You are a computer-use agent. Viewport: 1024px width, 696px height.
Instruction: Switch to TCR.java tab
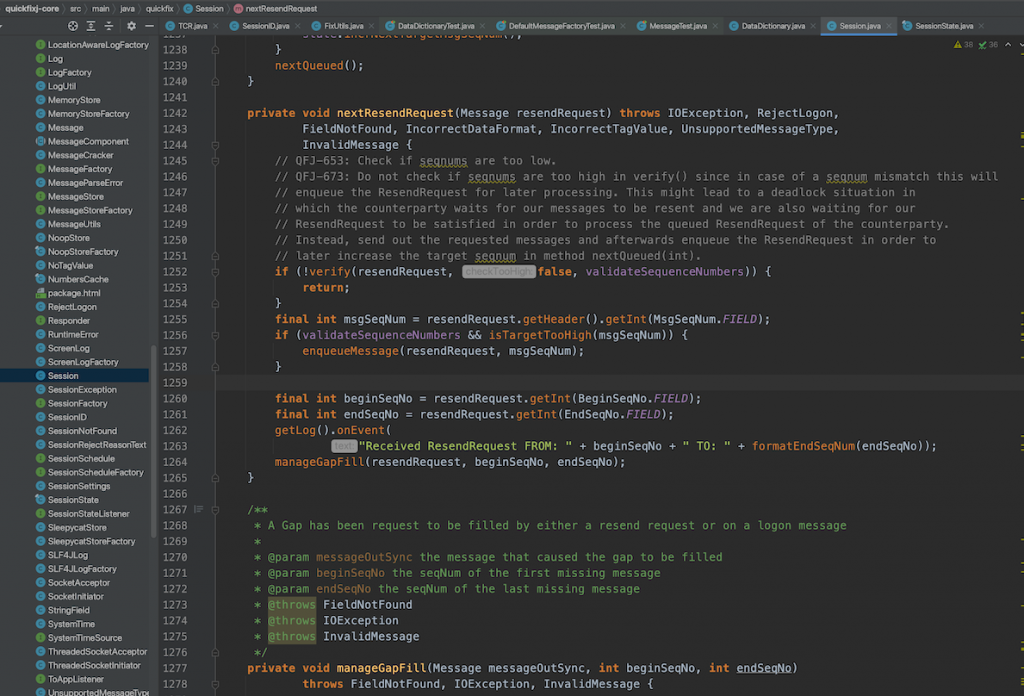[192, 26]
